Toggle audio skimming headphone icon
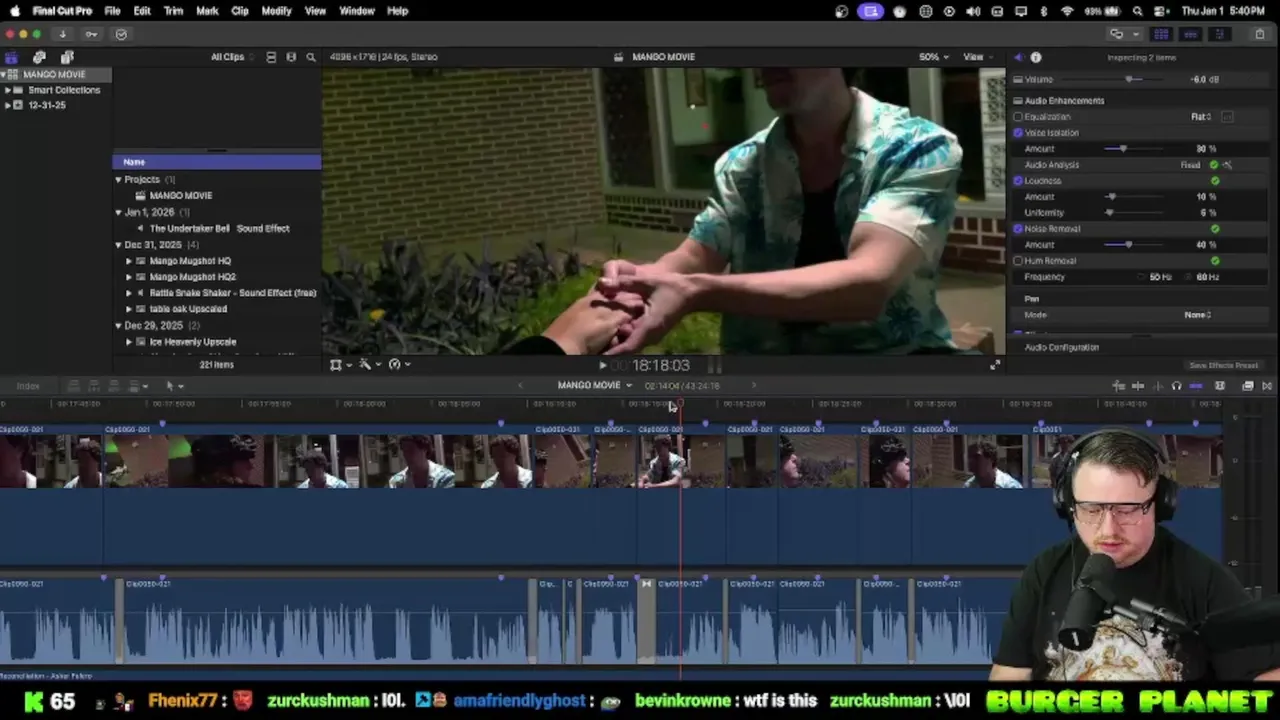 coord(1176,386)
